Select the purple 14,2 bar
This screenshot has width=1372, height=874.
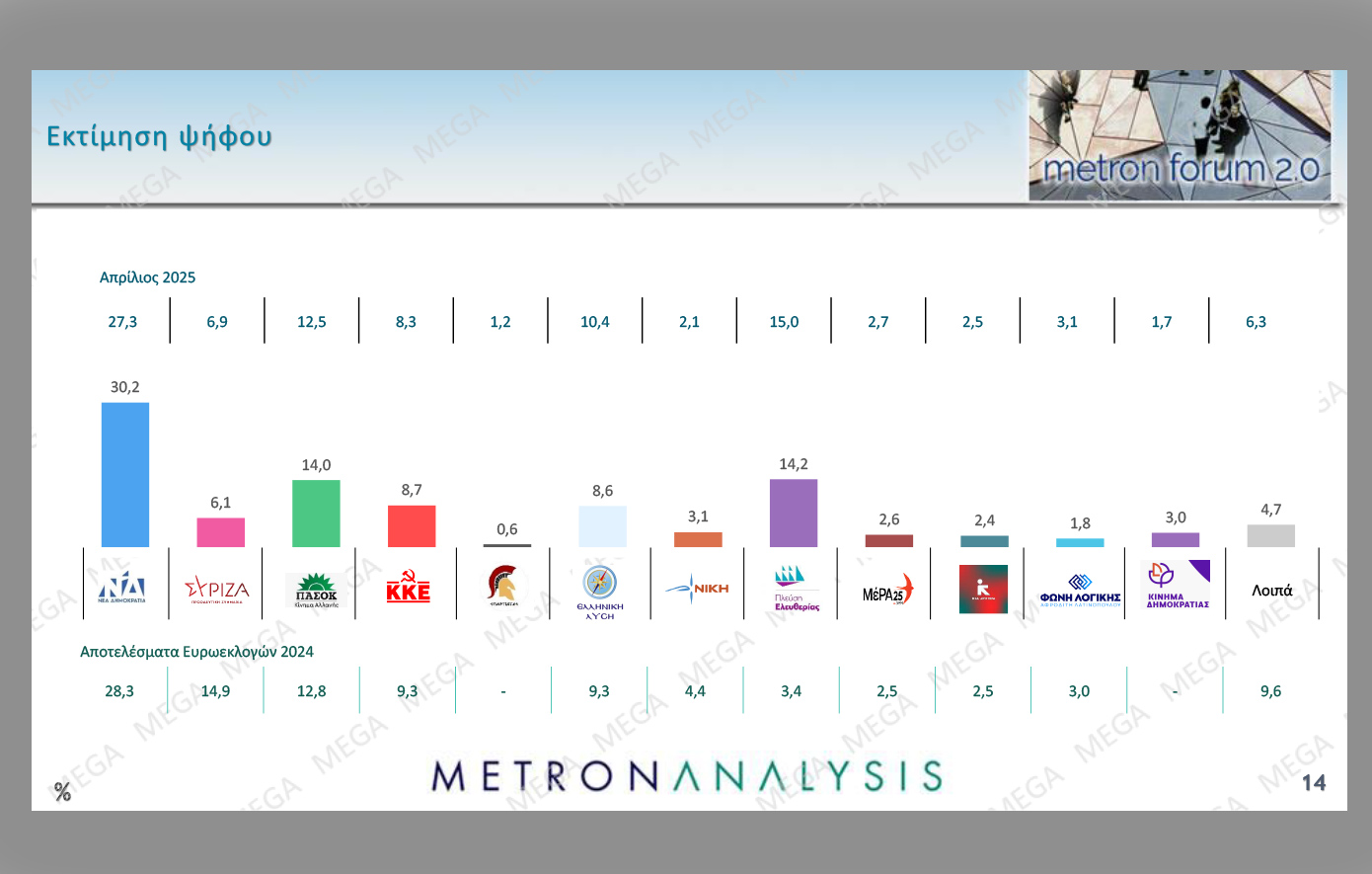pos(794,513)
